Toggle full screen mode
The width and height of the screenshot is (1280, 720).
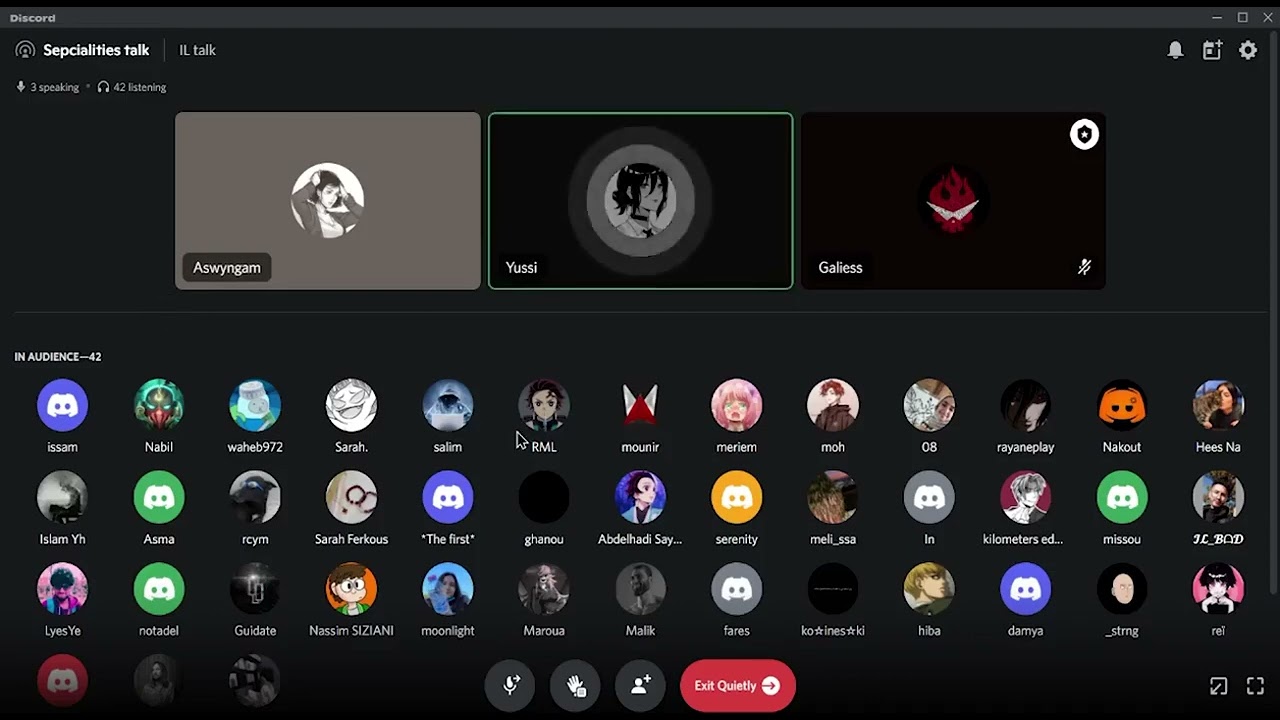1255,686
